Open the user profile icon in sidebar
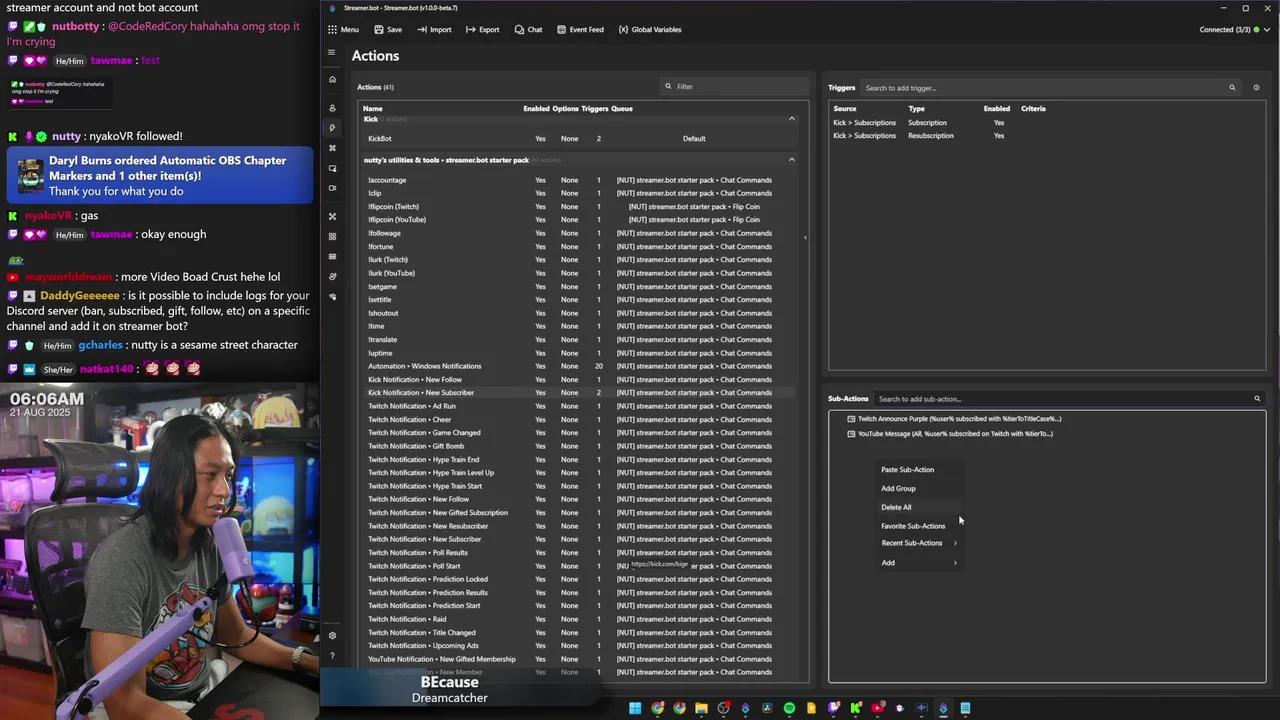 pyautogui.click(x=332, y=108)
